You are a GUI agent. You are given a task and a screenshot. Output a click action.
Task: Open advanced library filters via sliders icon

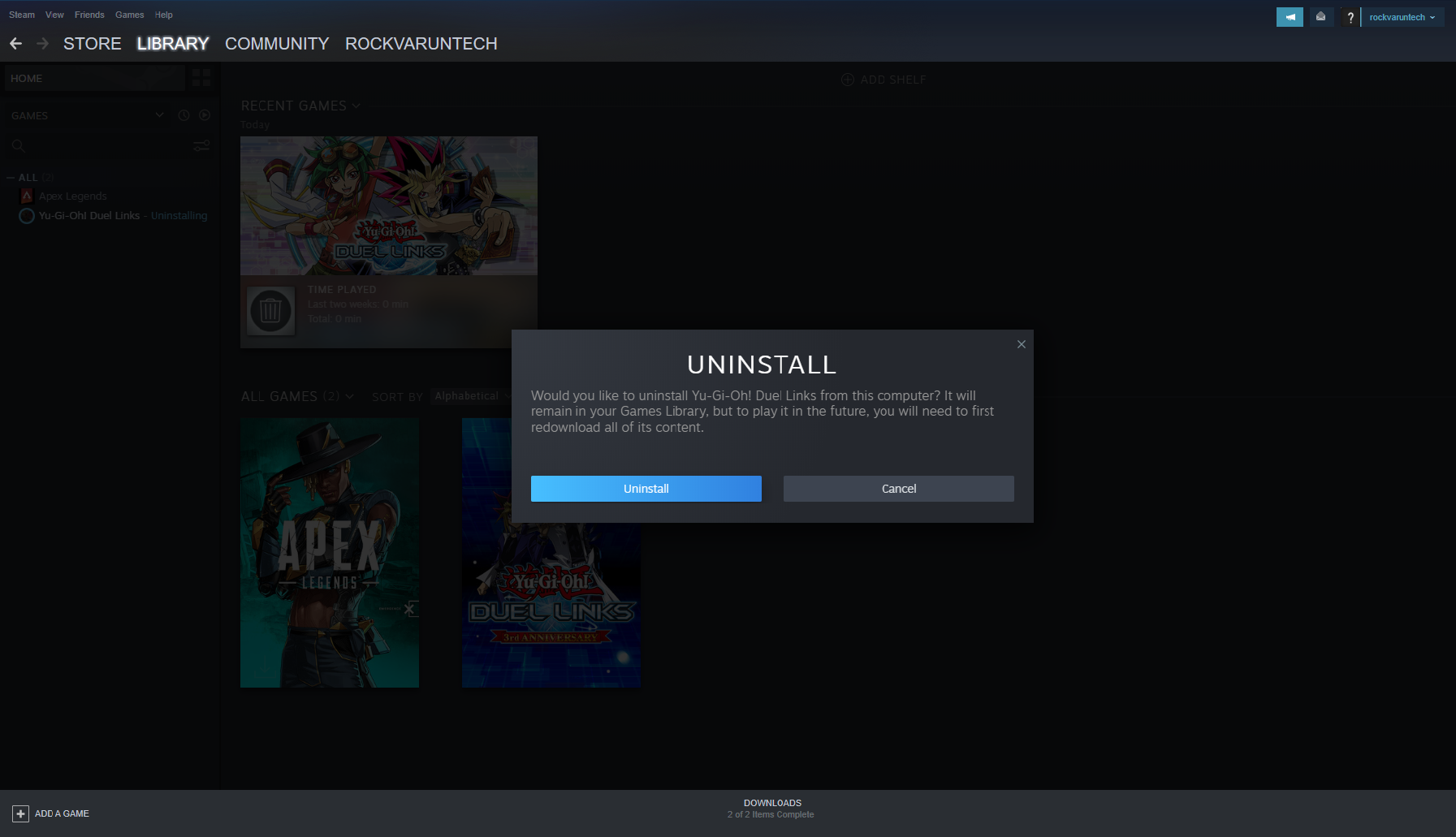[x=201, y=146]
